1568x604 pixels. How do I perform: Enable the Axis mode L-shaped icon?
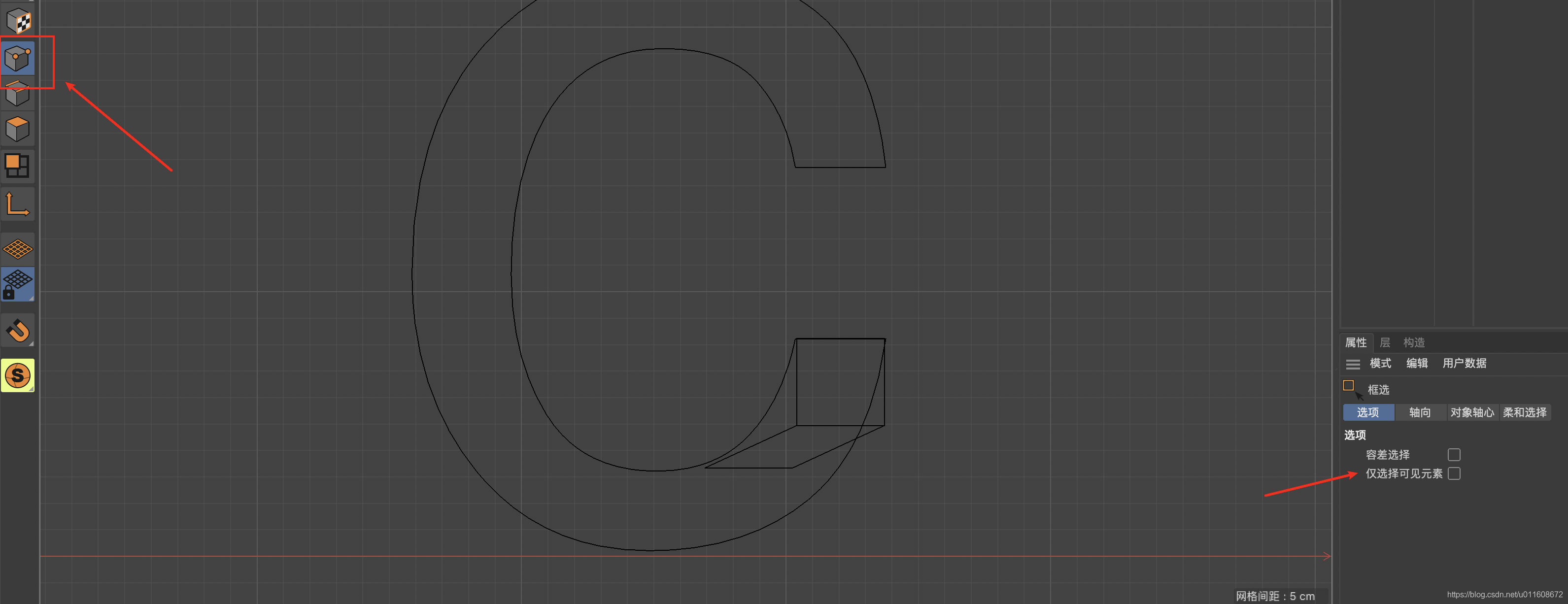[18, 204]
